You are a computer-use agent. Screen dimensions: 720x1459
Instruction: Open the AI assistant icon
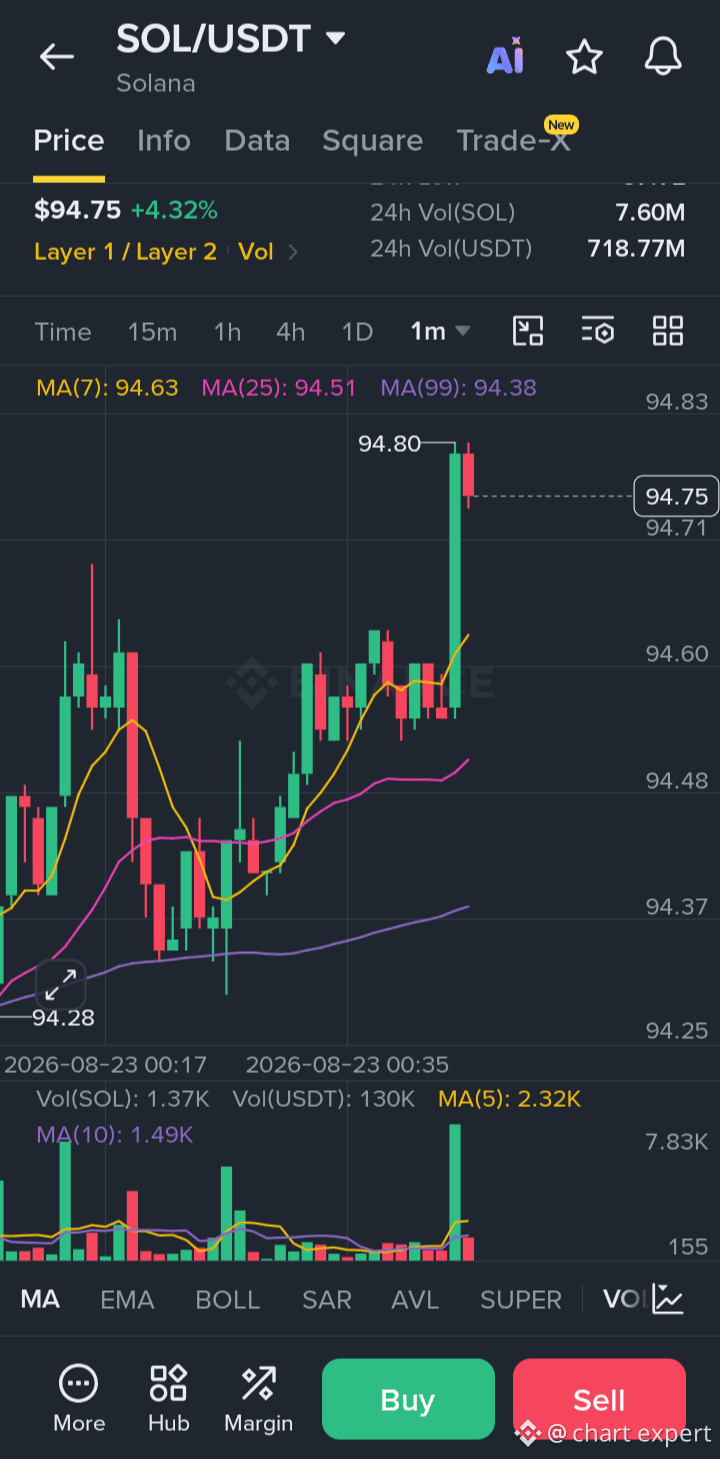(505, 57)
